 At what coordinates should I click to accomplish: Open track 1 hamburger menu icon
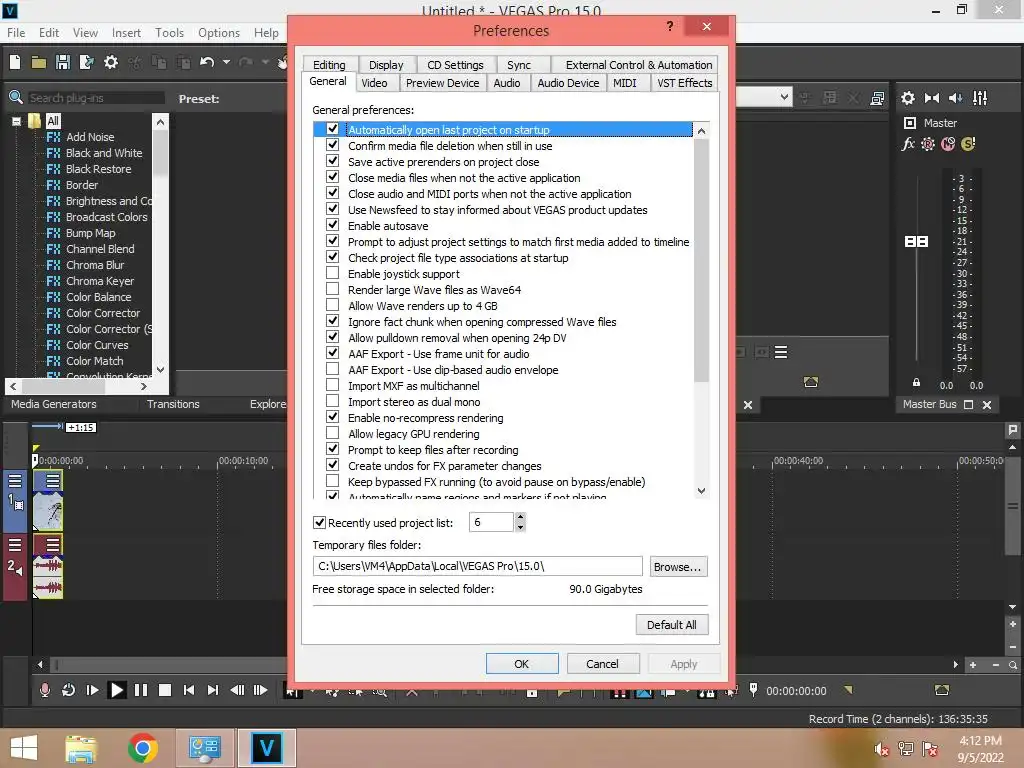pyautogui.click(x=15, y=481)
